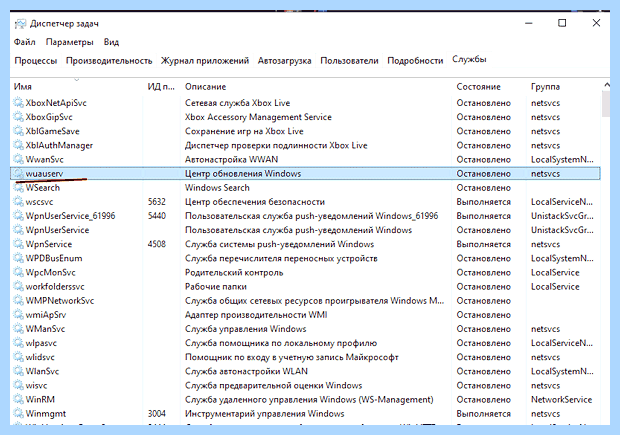Click the NetworkService group cell
The height and width of the screenshot is (435, 620).
tap(561, 399)
